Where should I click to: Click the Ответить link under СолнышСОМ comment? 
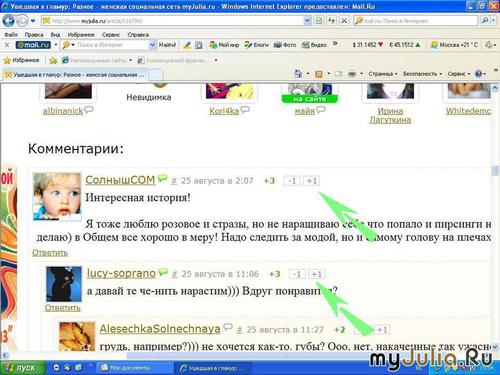point(50,253)
